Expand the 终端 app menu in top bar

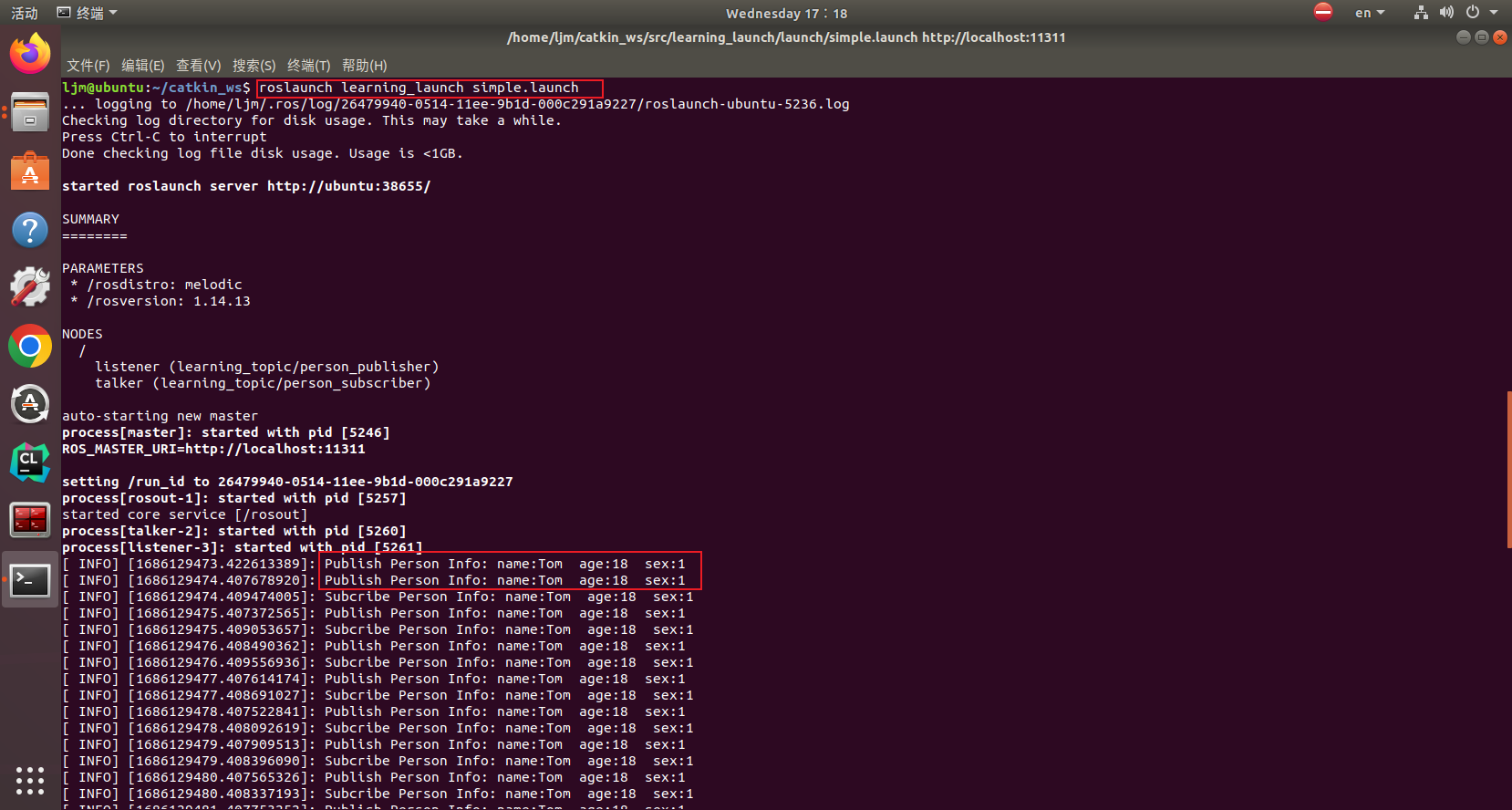coord(88,13)
